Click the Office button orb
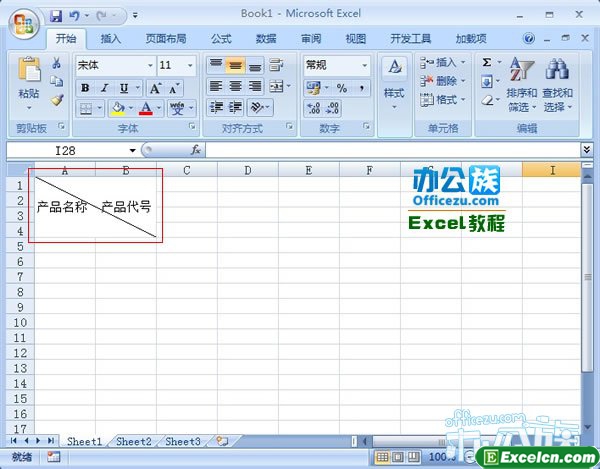This screenshot has width=600, height=469. point(24,24)
